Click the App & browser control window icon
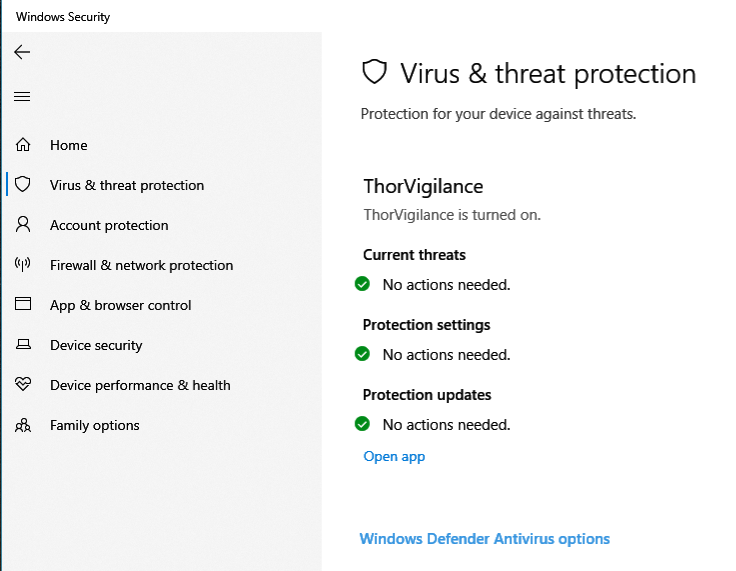Image resolution: width=736 pixels, height=571 pixels. [23, 305]
